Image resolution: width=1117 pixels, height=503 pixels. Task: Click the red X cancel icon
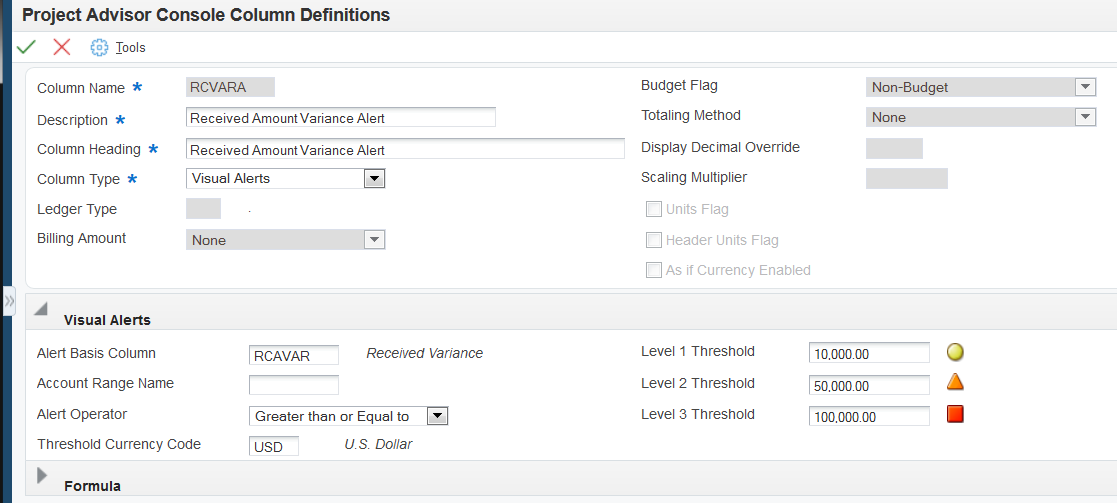(x=62, y=47)
